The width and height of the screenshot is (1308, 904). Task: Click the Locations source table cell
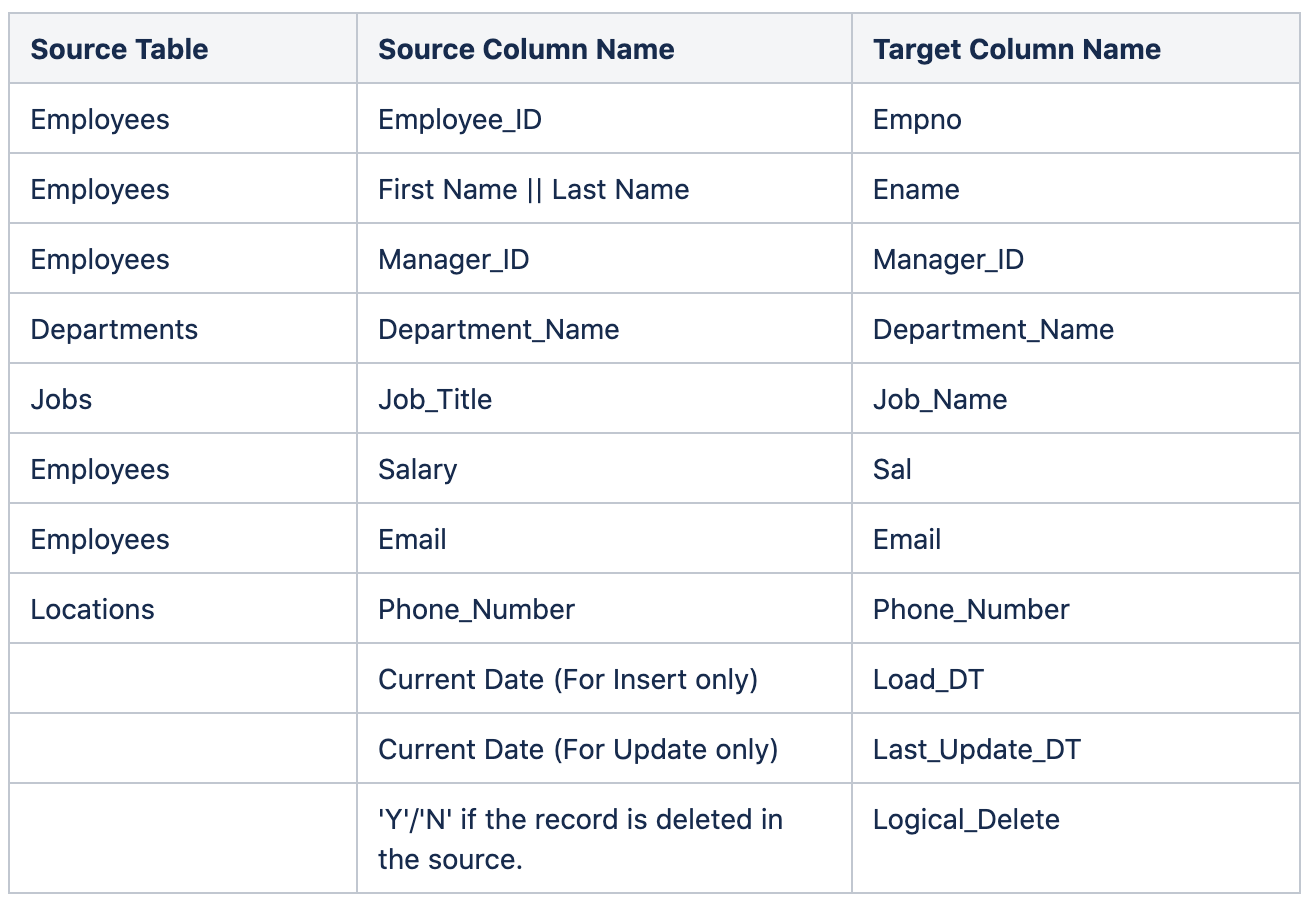(x=91, y=609)
